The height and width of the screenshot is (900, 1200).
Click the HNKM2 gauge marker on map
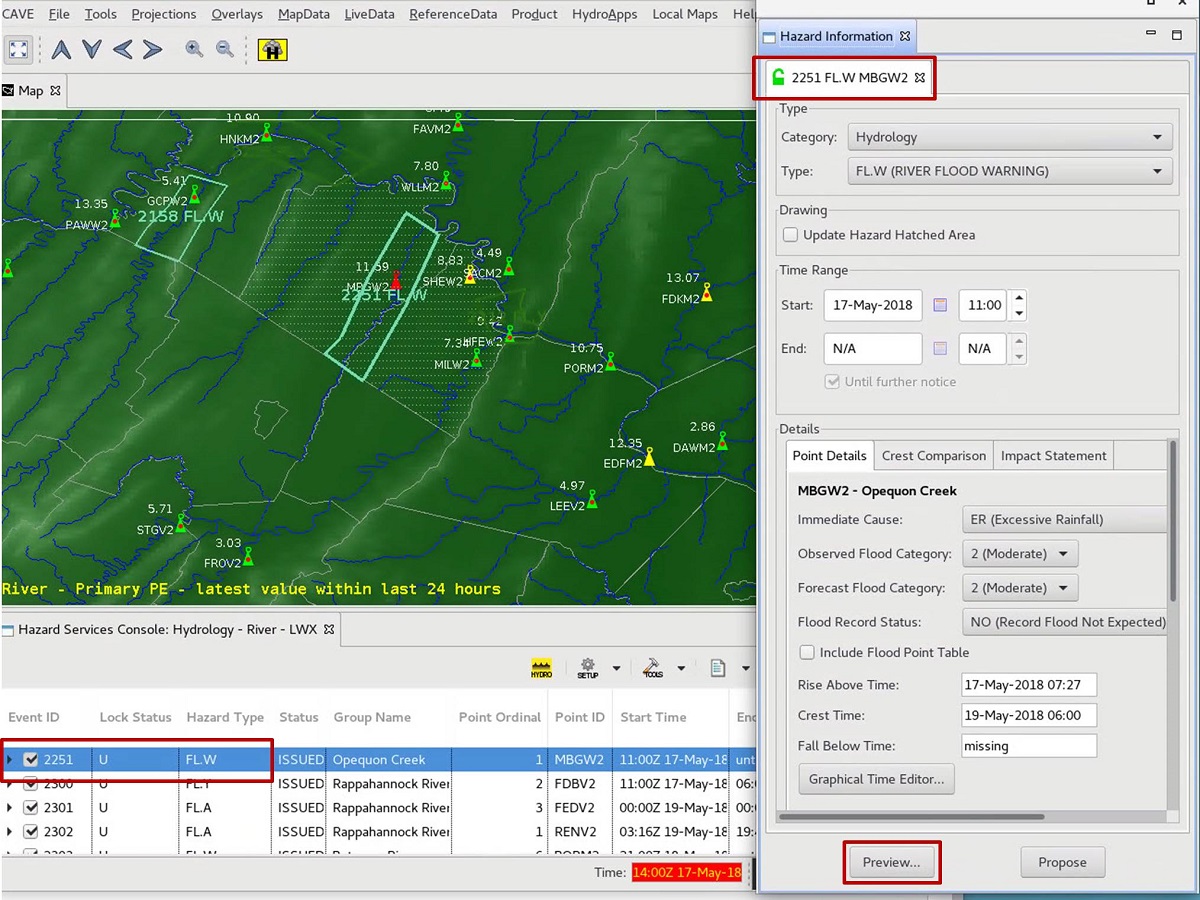pos(266,132)
